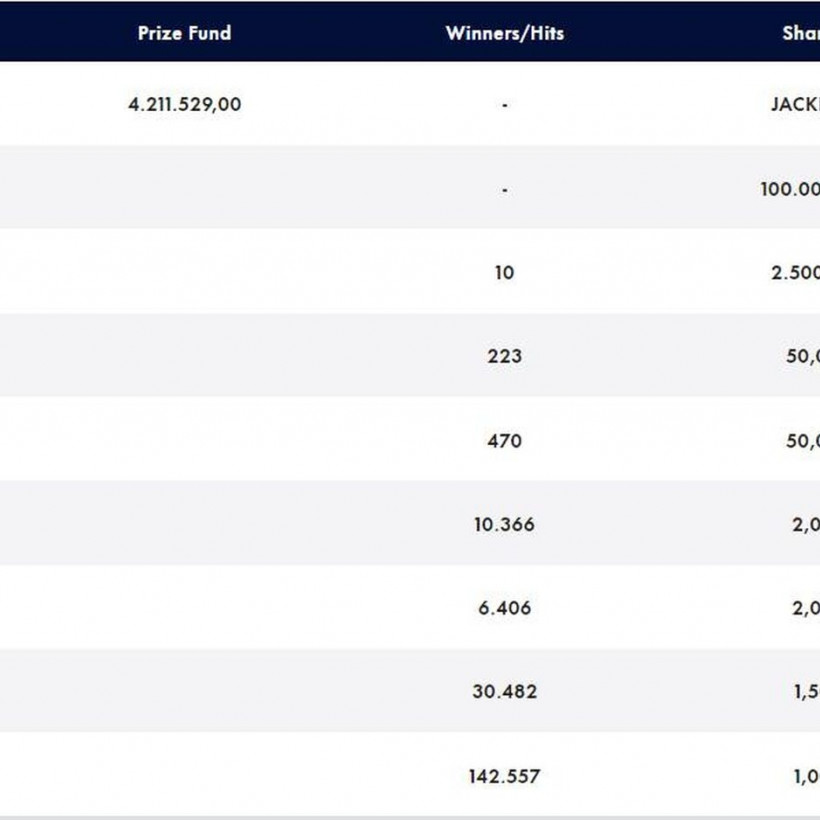Image resolution: width=820 pixels, height=820 pixels.
Task: Select the 2.500 share value
Action: click(795, 272)
